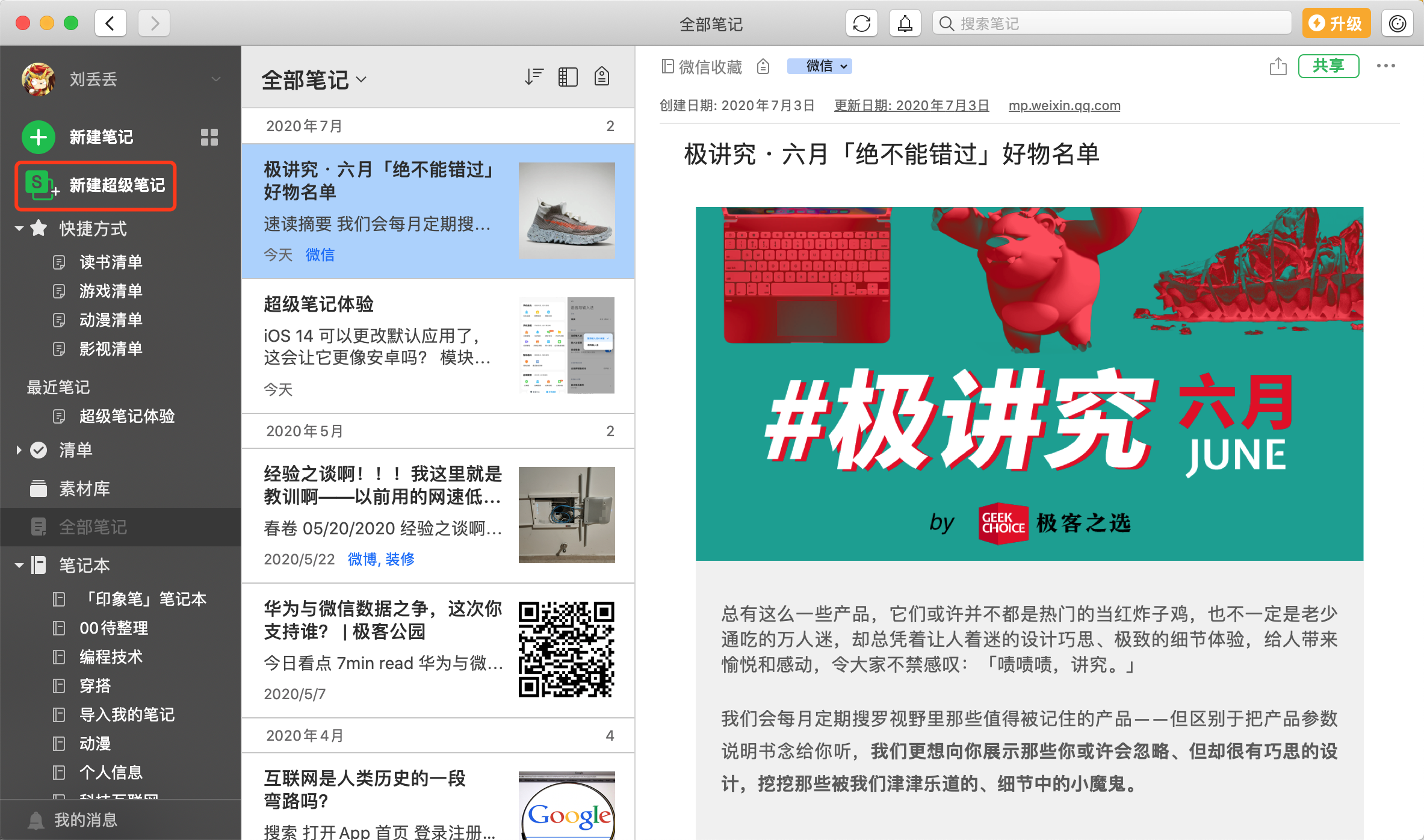Click the 清单 checkmark icon
Viewport: 1424px width, 840px height.
tap(39, 450)
